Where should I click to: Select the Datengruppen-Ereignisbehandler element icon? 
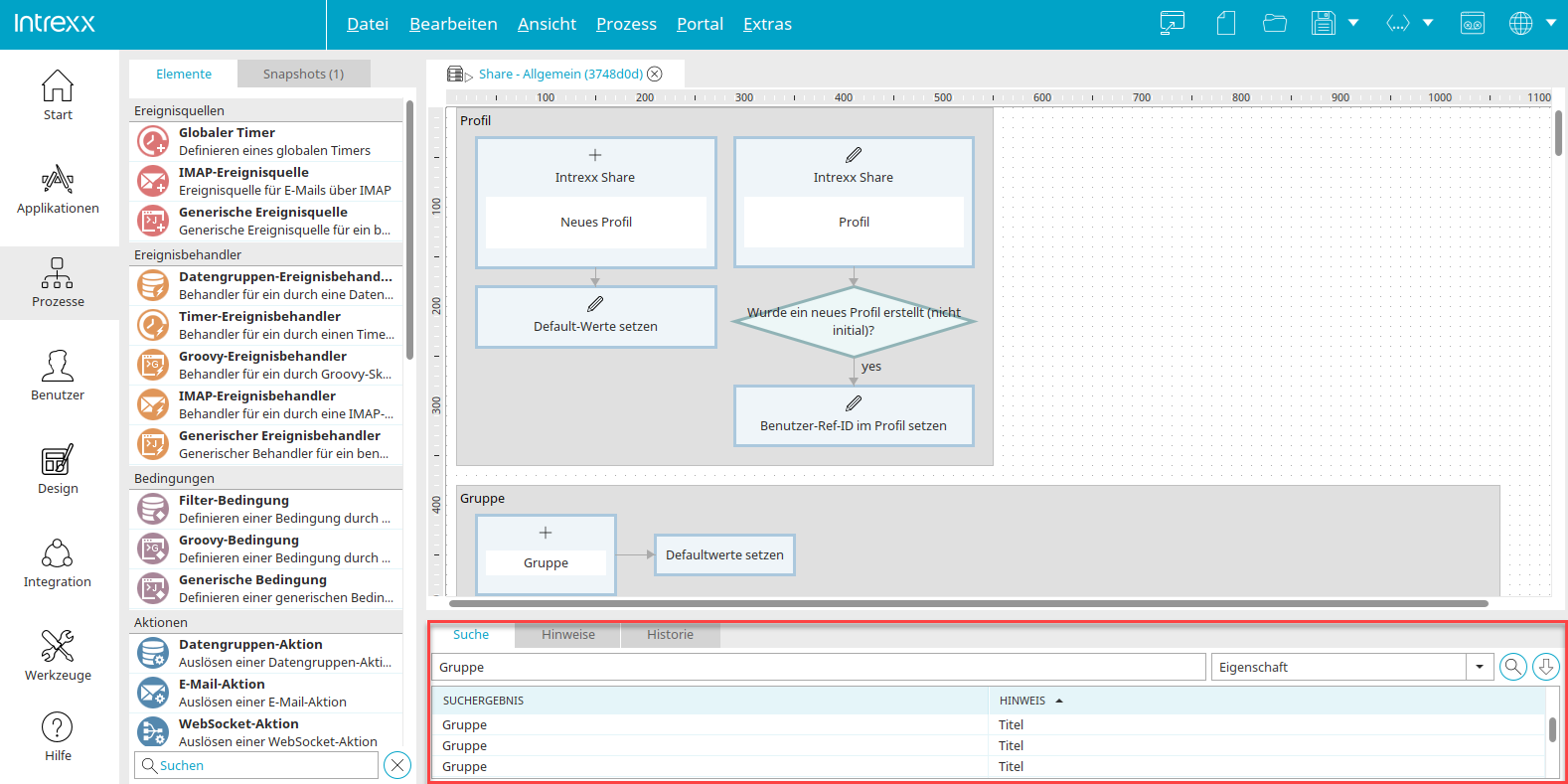click(x=153, y=285)
